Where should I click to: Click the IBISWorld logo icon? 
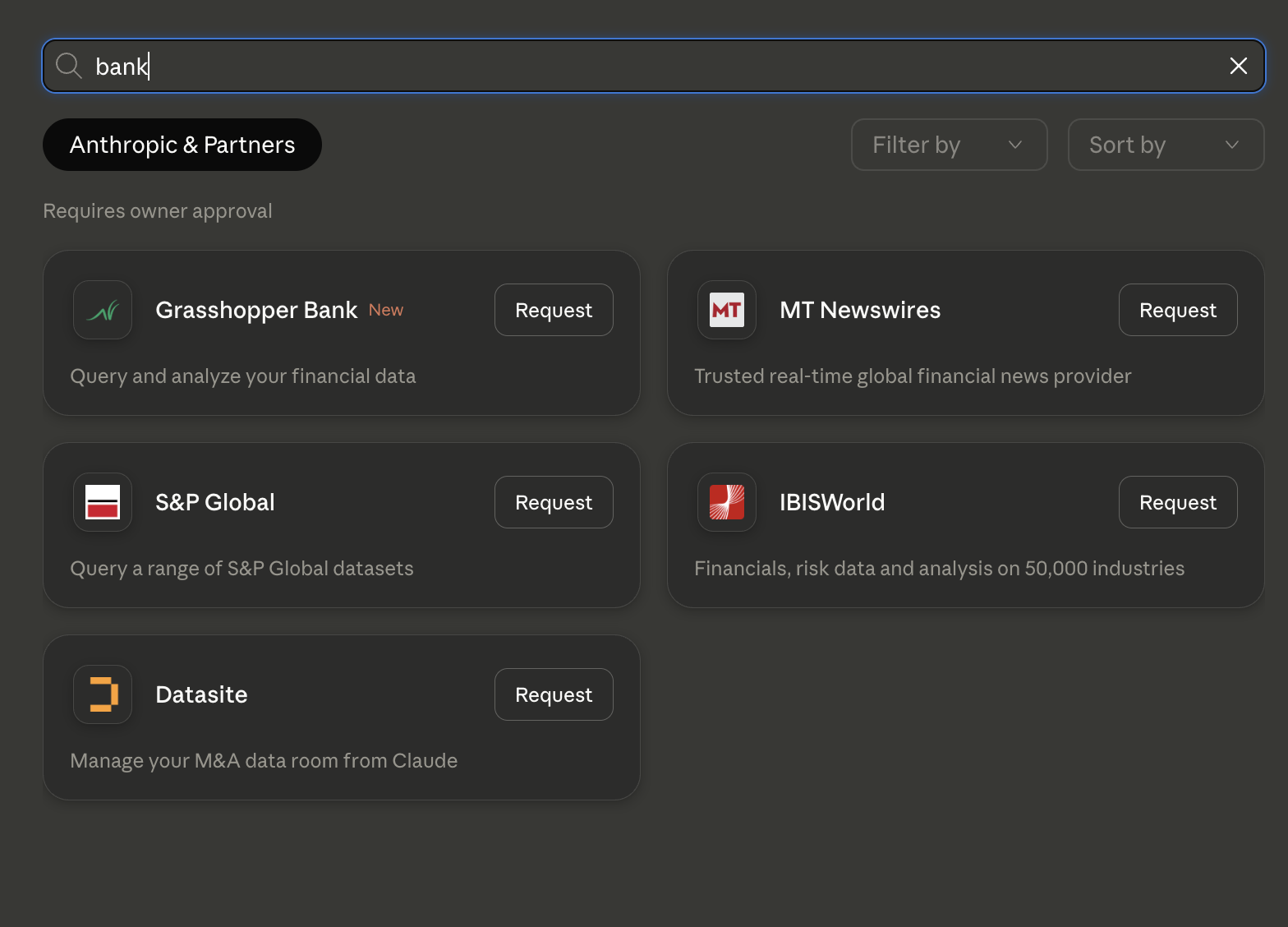point(727,502)
